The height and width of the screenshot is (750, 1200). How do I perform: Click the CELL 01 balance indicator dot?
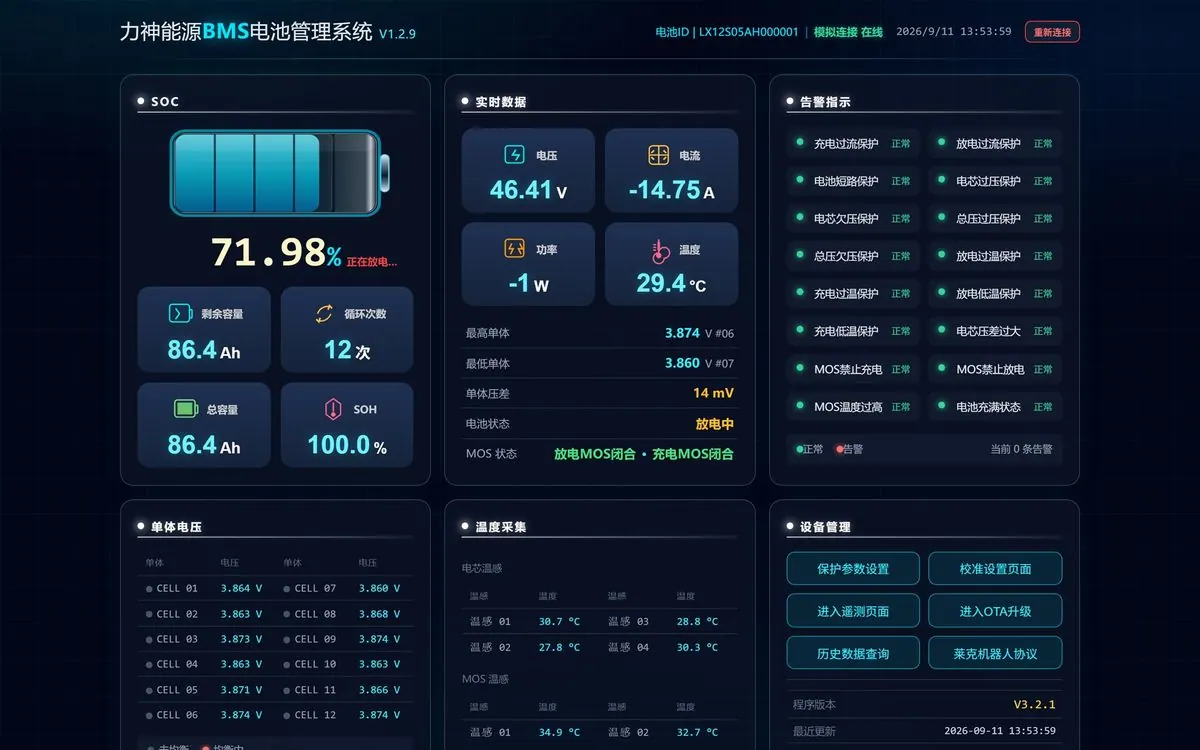coord(149,589)
